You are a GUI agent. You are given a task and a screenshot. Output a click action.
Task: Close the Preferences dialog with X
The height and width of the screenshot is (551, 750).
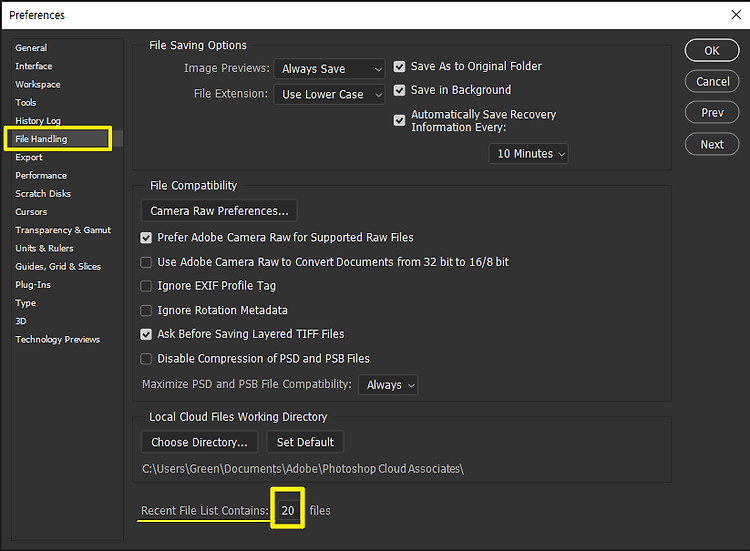[736, 15]
